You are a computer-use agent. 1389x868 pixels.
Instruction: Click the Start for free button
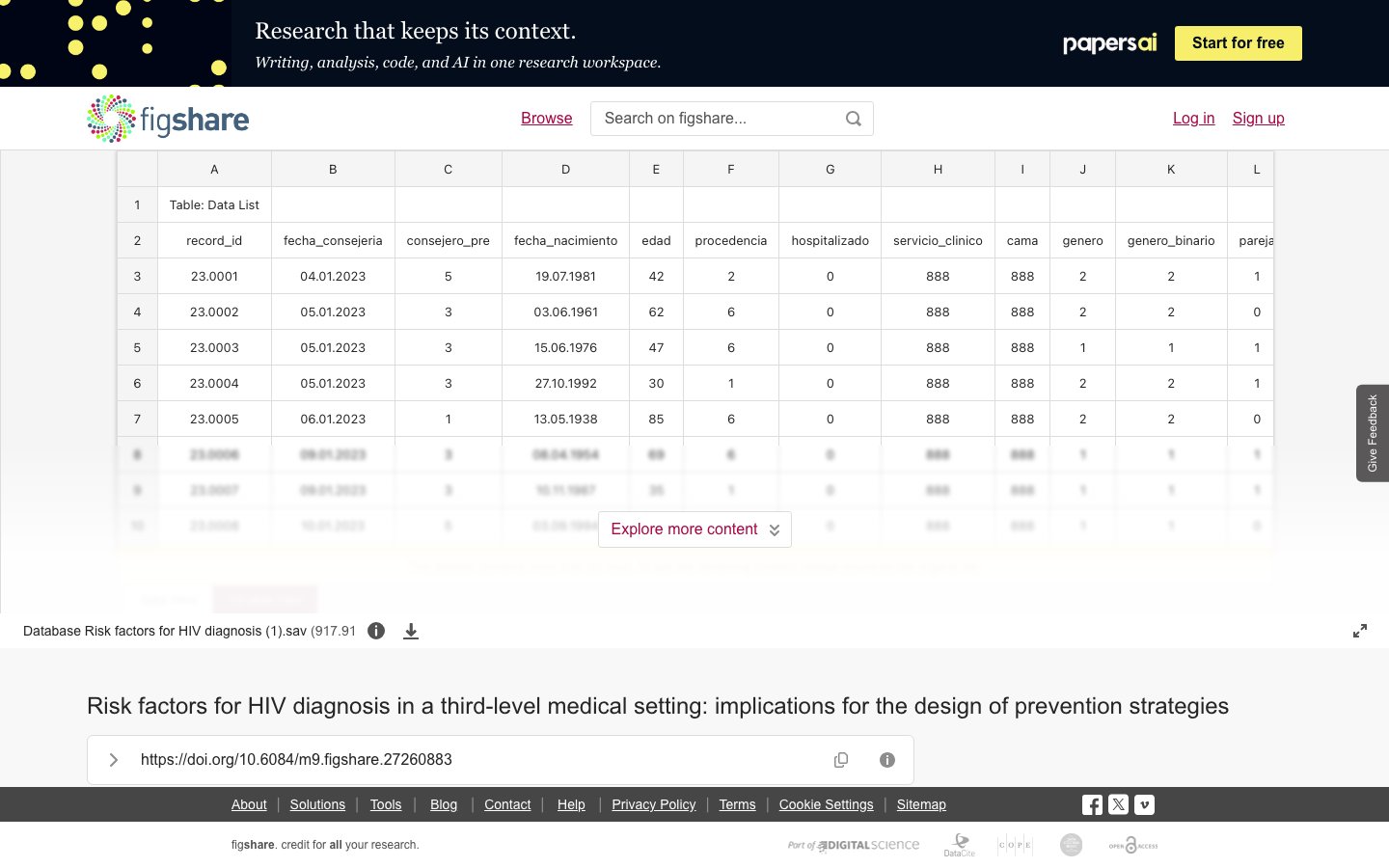pyautogui.click(x=1239, y=43)
